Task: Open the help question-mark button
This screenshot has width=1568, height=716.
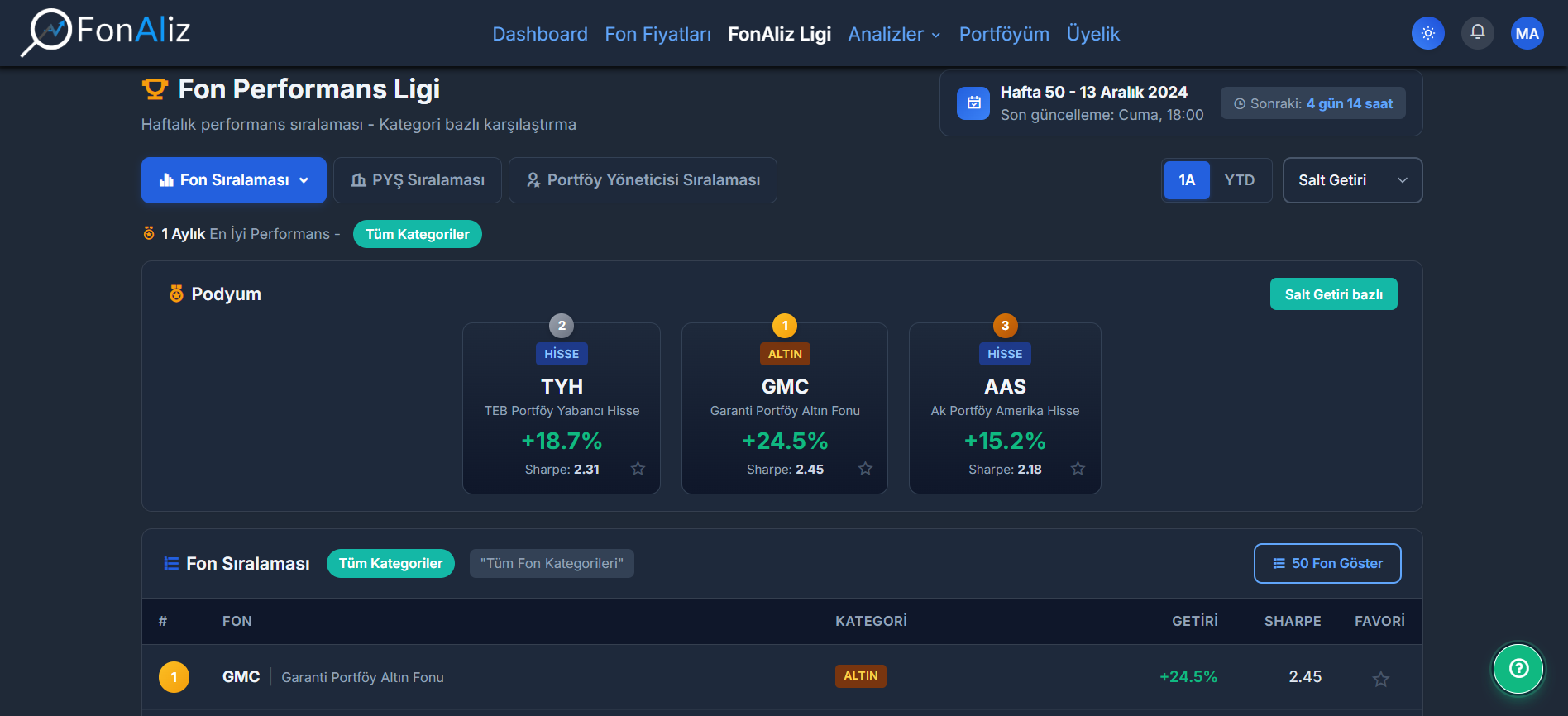Action: tap(1518, 668)
